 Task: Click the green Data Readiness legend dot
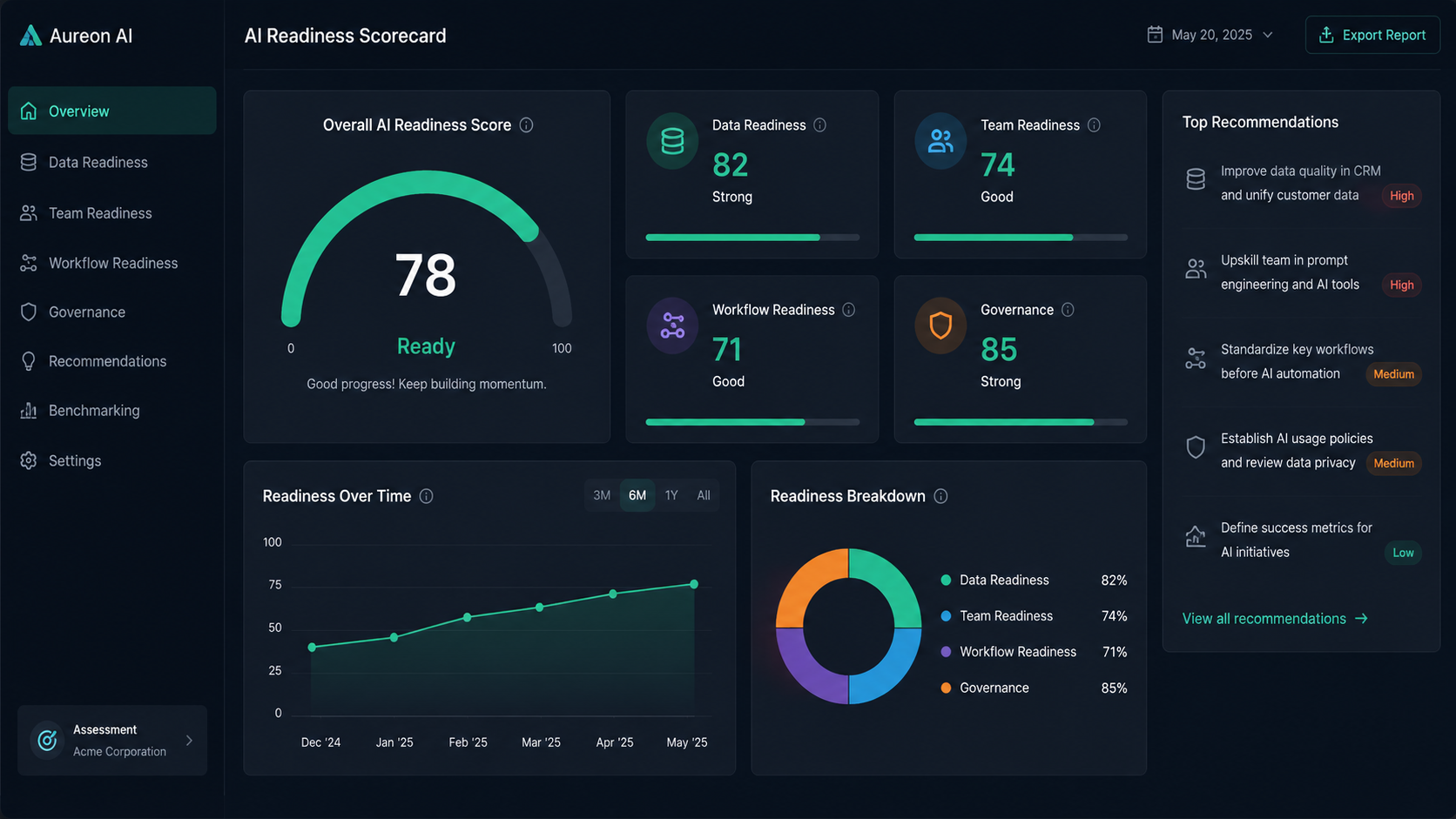946,581
